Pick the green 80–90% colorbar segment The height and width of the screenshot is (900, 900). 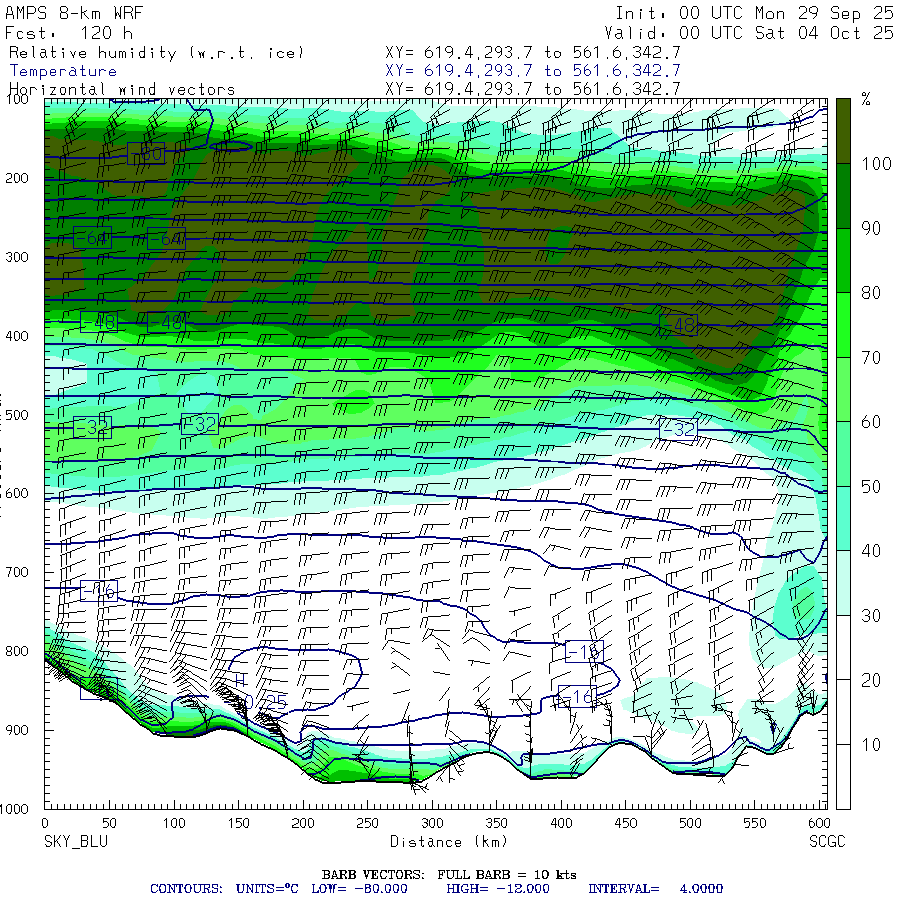(843, 261)
